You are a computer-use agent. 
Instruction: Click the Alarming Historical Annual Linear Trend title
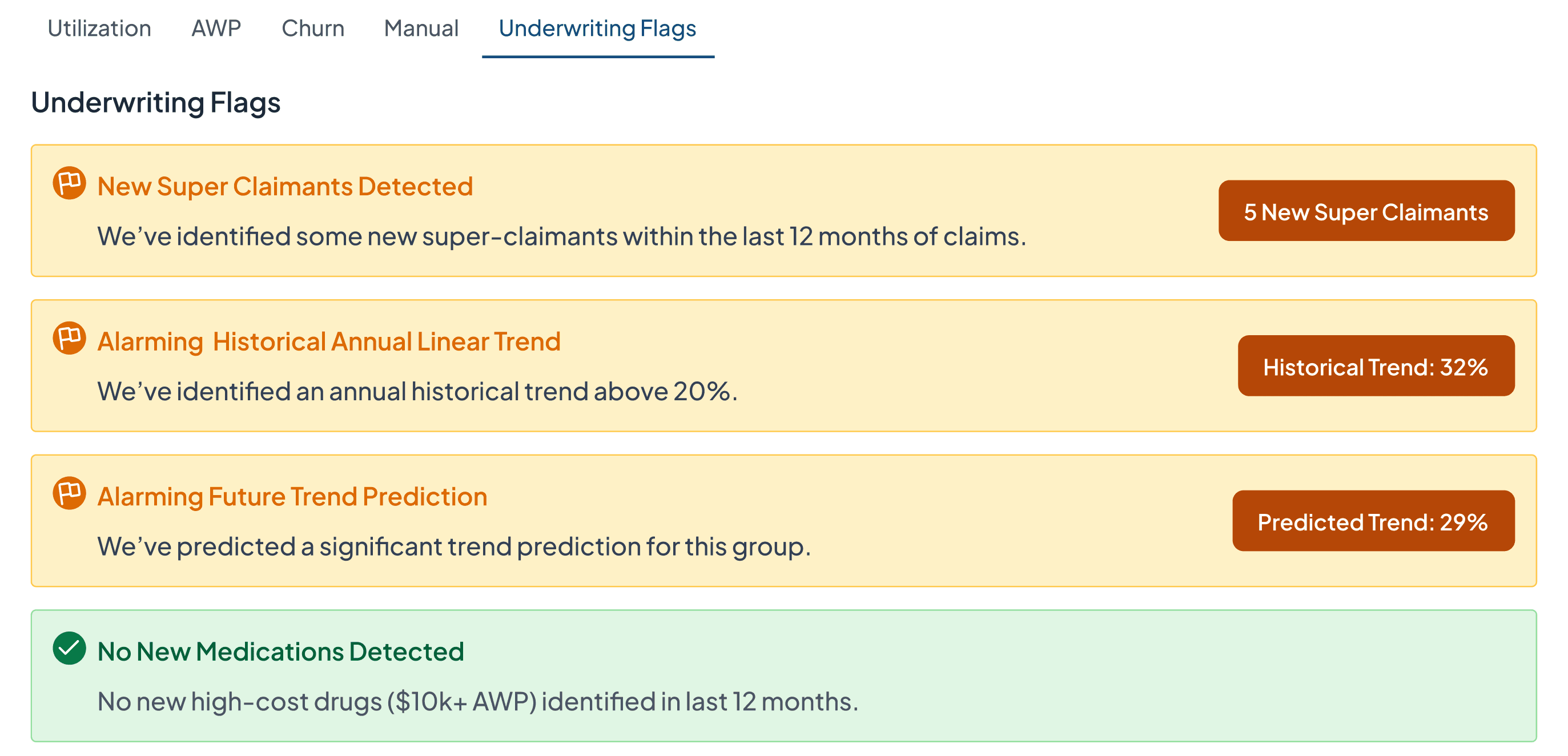329,341
